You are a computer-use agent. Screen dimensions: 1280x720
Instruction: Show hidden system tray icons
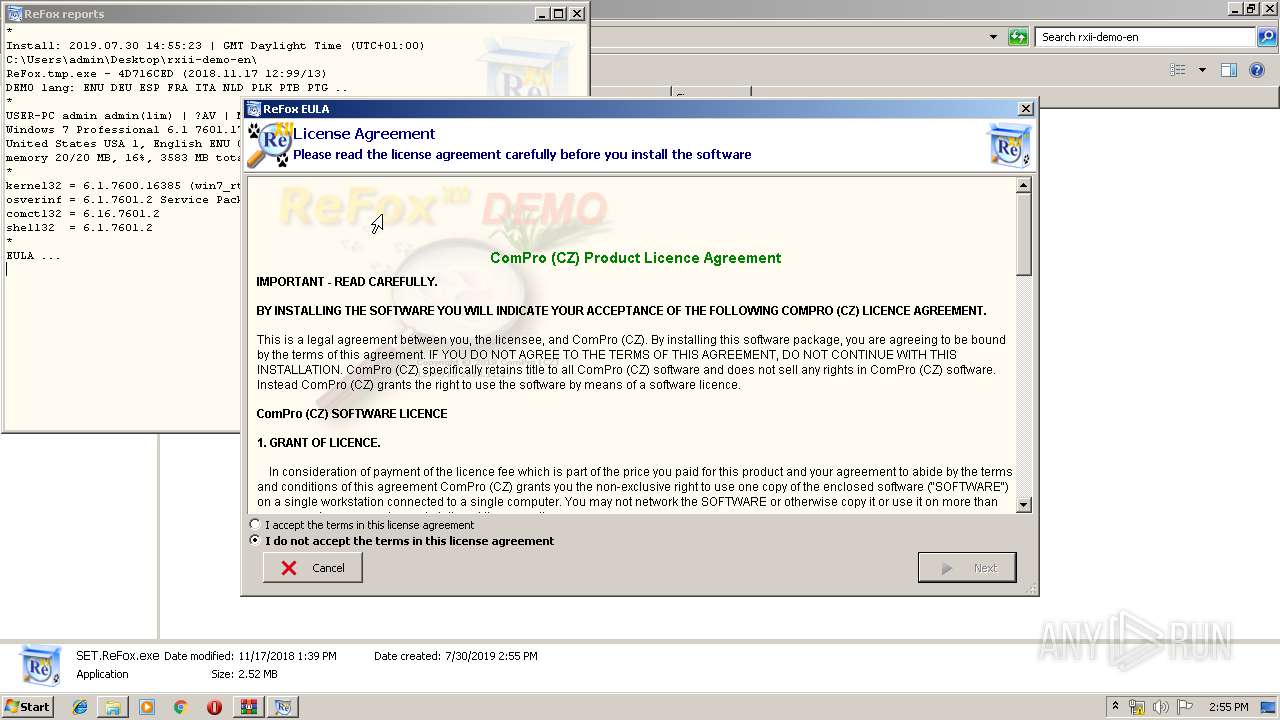click(1115, 707)
